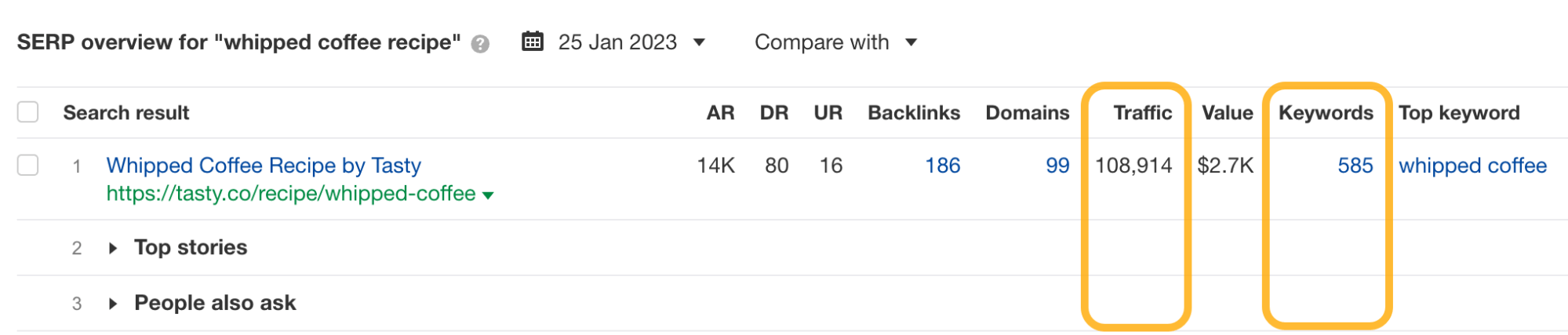Screen dimensions: 1568x335
Task: Sort by the DR column header
Action: tap(773, 113)
